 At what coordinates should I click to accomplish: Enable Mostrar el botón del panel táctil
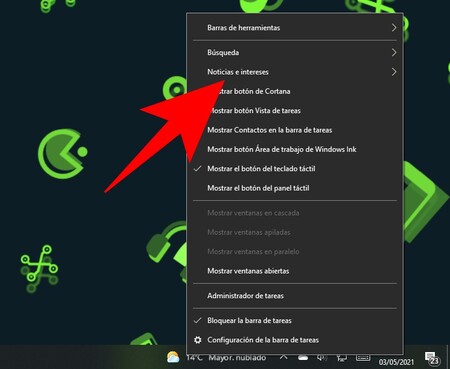[x=295, y=188]
